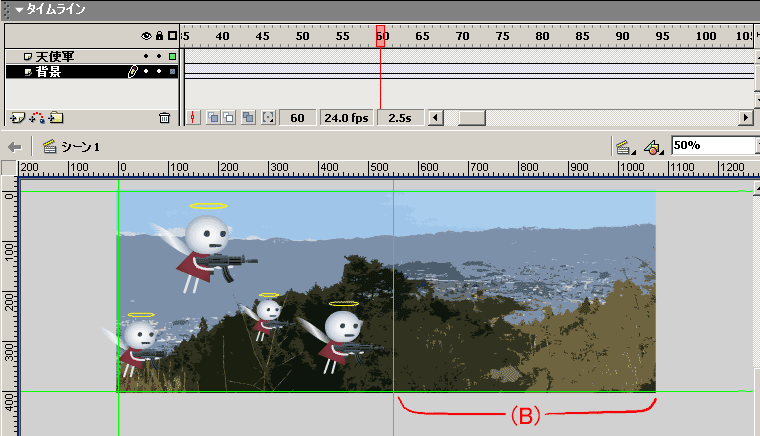Viewport: 760px width, 436px height.
Task: Toggle Edit Multiple Frames
Action: [x=248, y=118]
